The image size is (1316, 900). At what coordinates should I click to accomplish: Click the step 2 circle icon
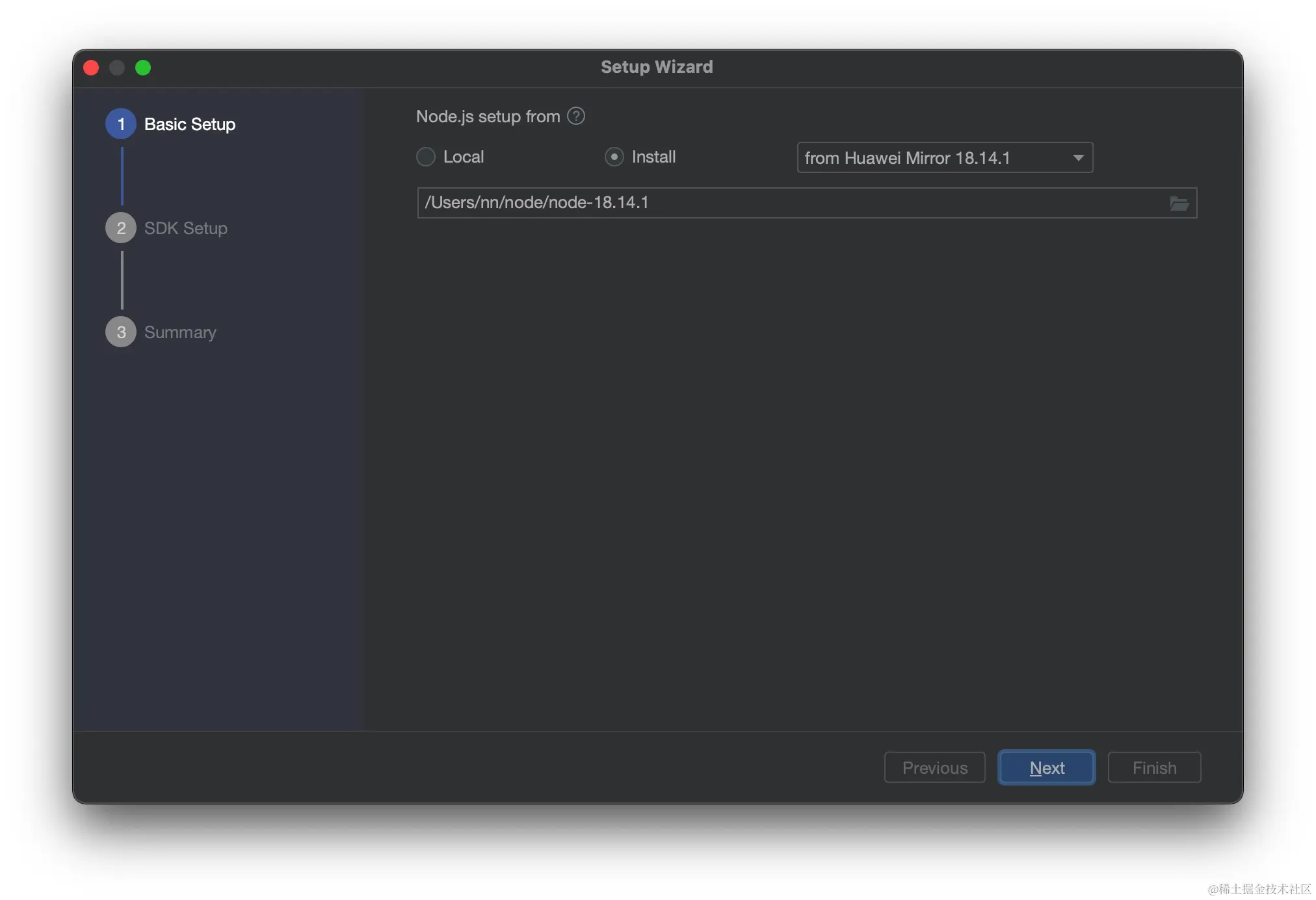coord(121,228)
